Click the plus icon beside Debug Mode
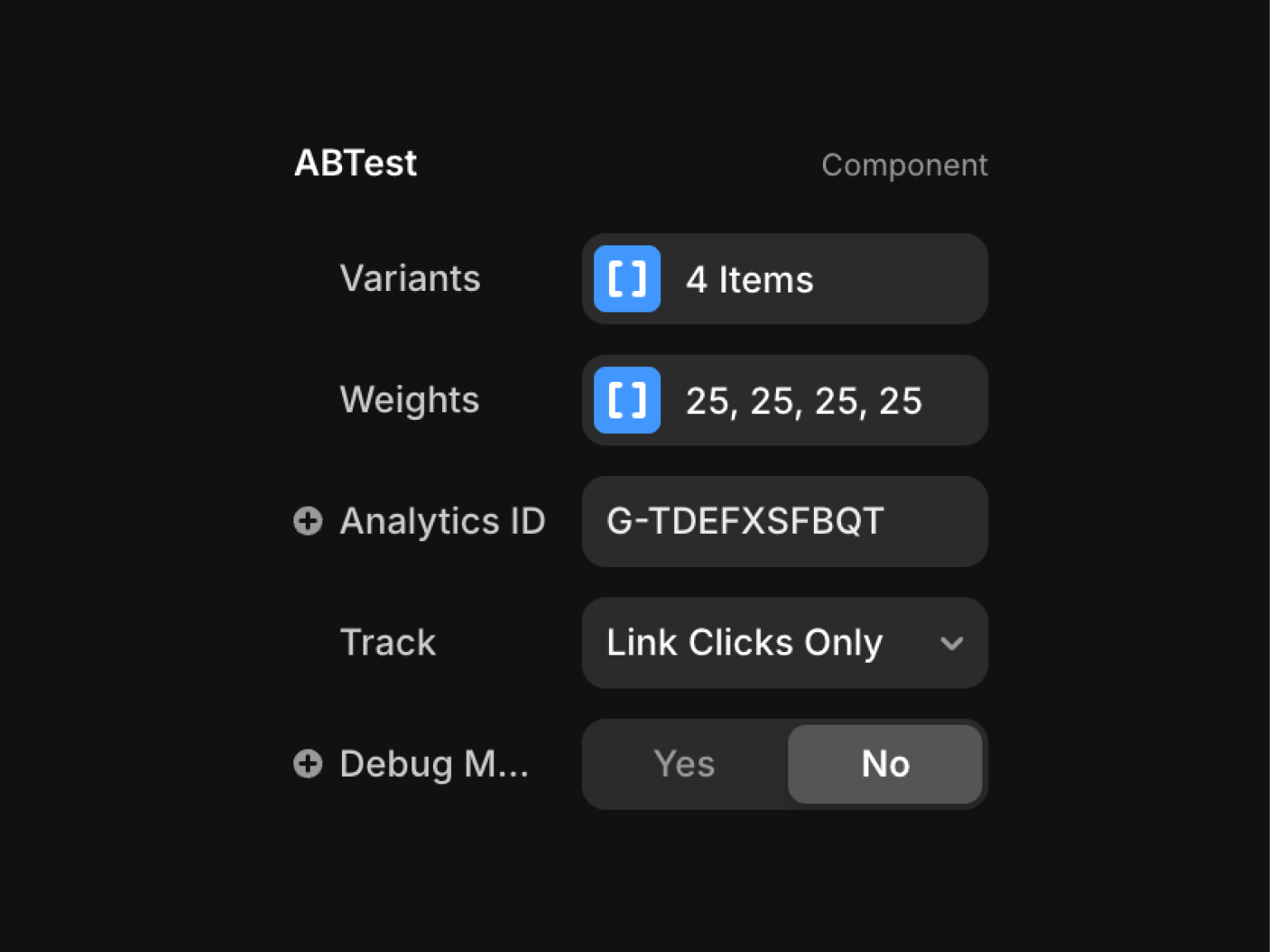1270x952 pixels. (308, 764)
